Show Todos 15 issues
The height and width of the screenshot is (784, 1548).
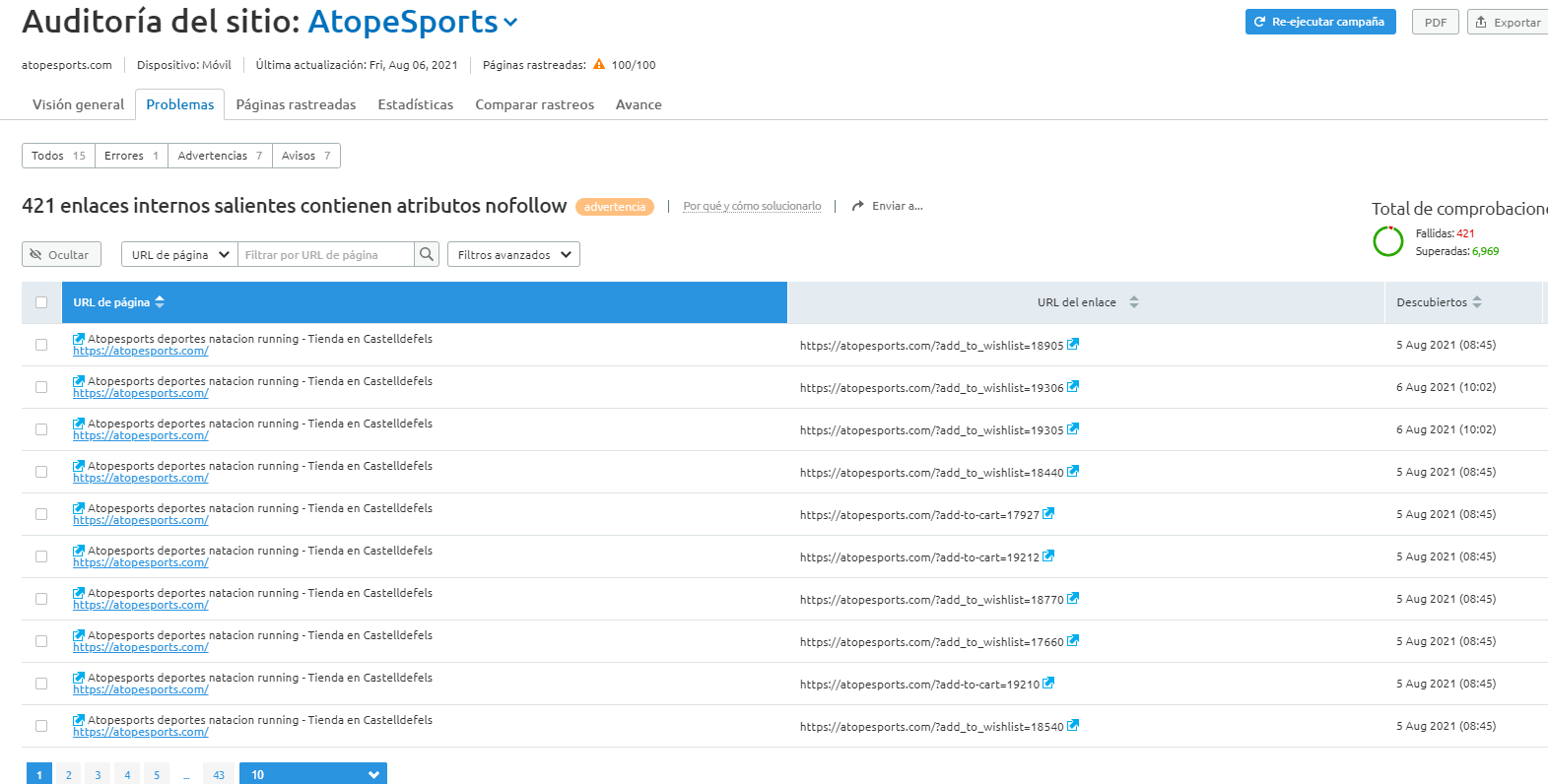coord(58,156)
